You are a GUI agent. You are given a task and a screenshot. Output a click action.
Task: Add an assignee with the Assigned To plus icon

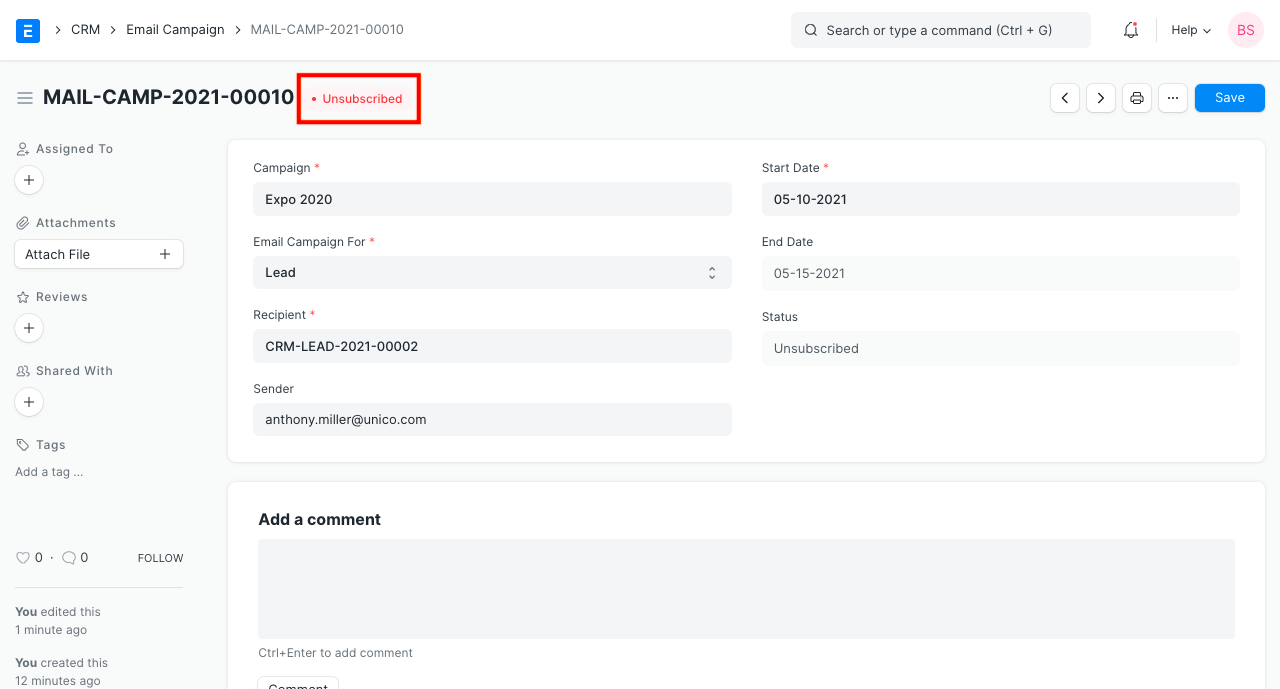28,179
